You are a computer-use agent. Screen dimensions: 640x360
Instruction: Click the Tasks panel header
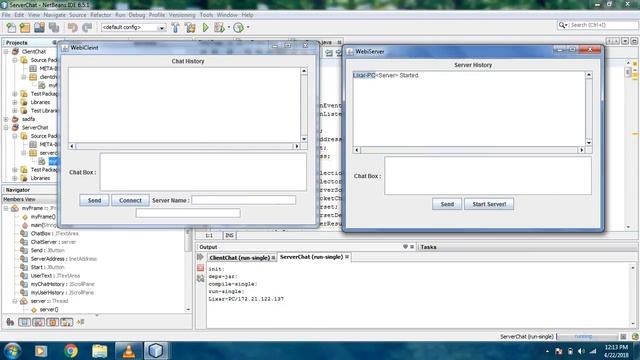428,247
